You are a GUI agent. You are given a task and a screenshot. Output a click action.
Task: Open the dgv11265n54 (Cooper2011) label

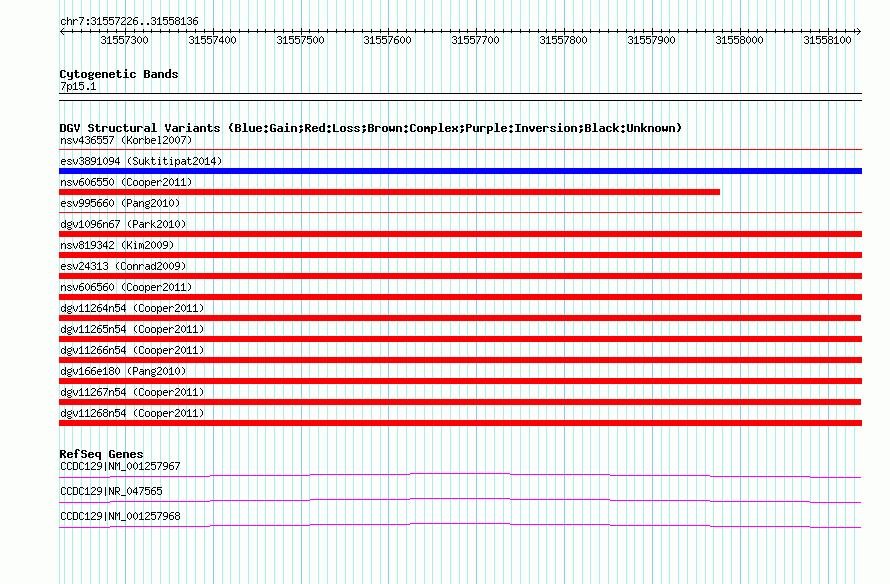(132, 329)
